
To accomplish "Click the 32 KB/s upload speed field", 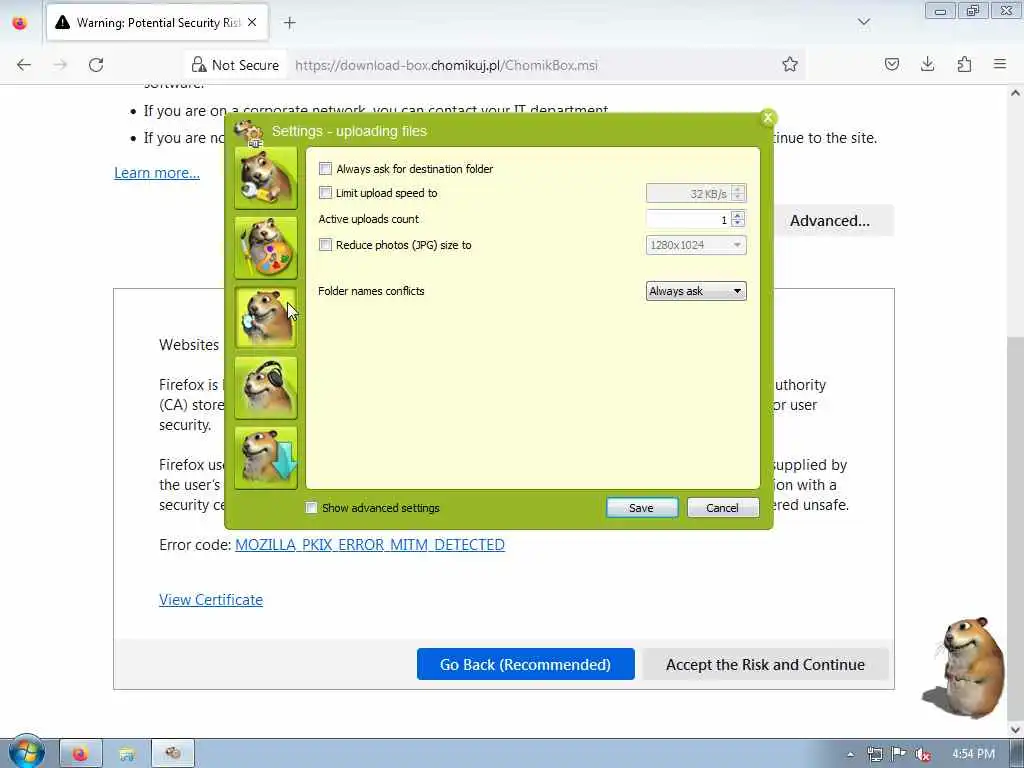I will [x=688, y=193].
